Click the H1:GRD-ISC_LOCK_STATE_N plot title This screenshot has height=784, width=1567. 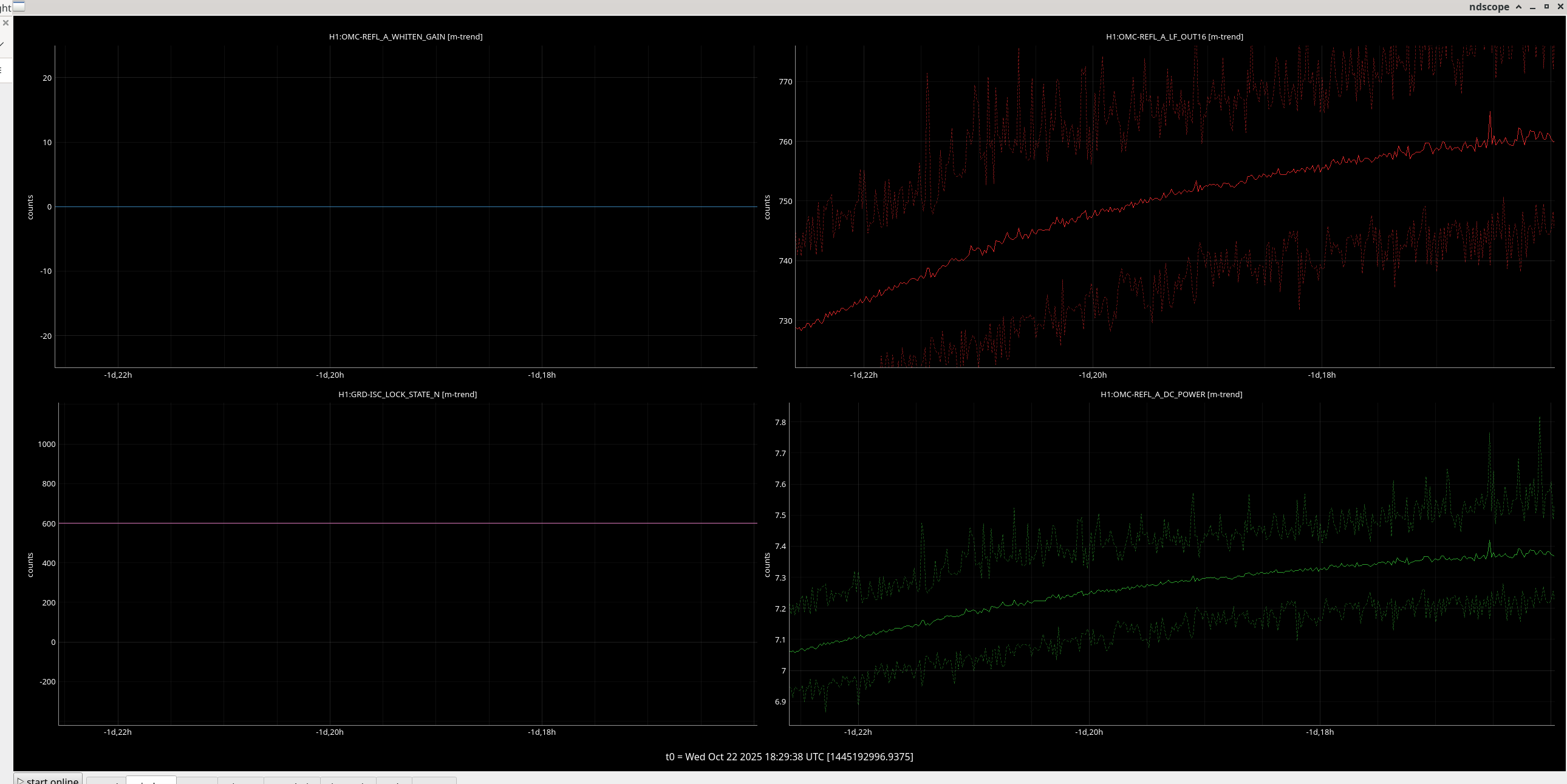[408, 394]
